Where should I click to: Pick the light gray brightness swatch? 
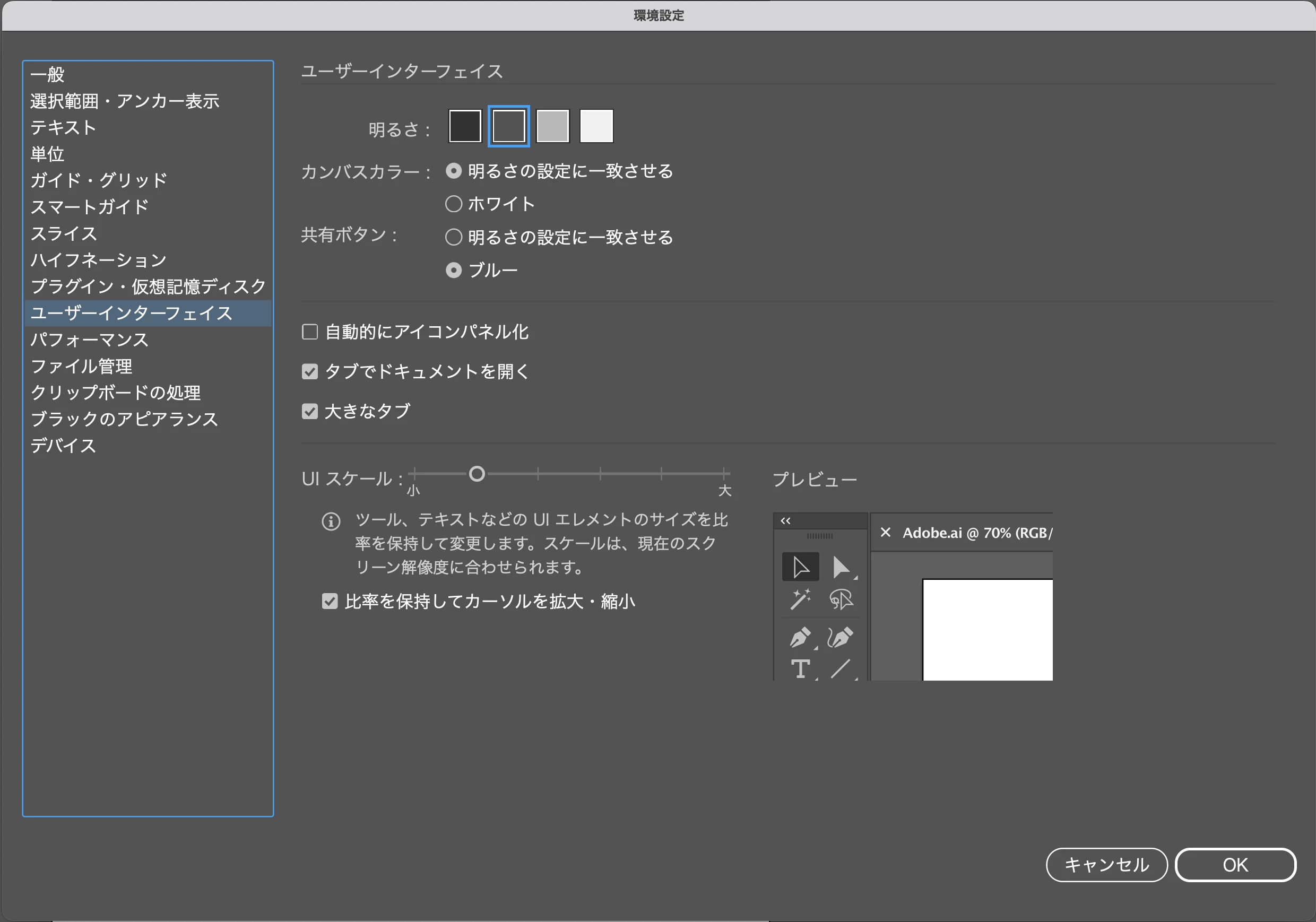[552, 126]
